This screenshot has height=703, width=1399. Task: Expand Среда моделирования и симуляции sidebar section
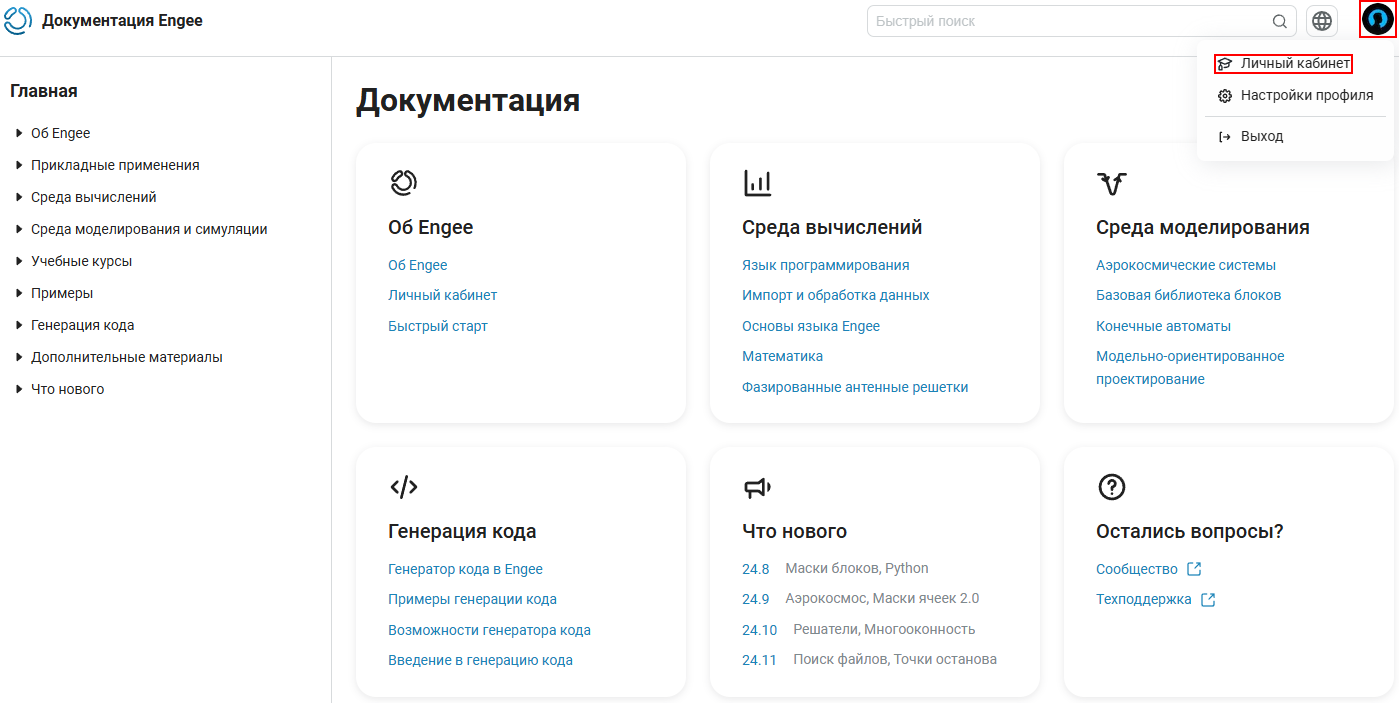(19, 229)
